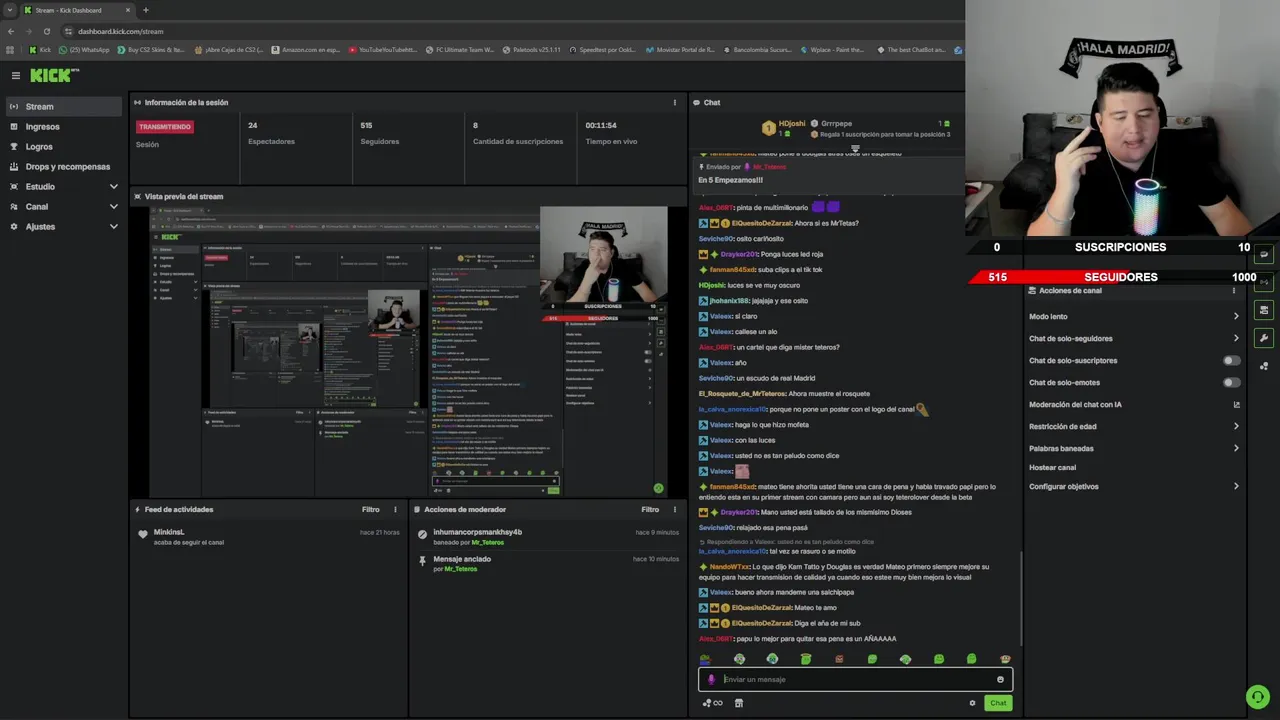Viewport: 1280px width, 720px height.
Task: Click the TRANSMITIENDO status badge
Action: (165, 127)
